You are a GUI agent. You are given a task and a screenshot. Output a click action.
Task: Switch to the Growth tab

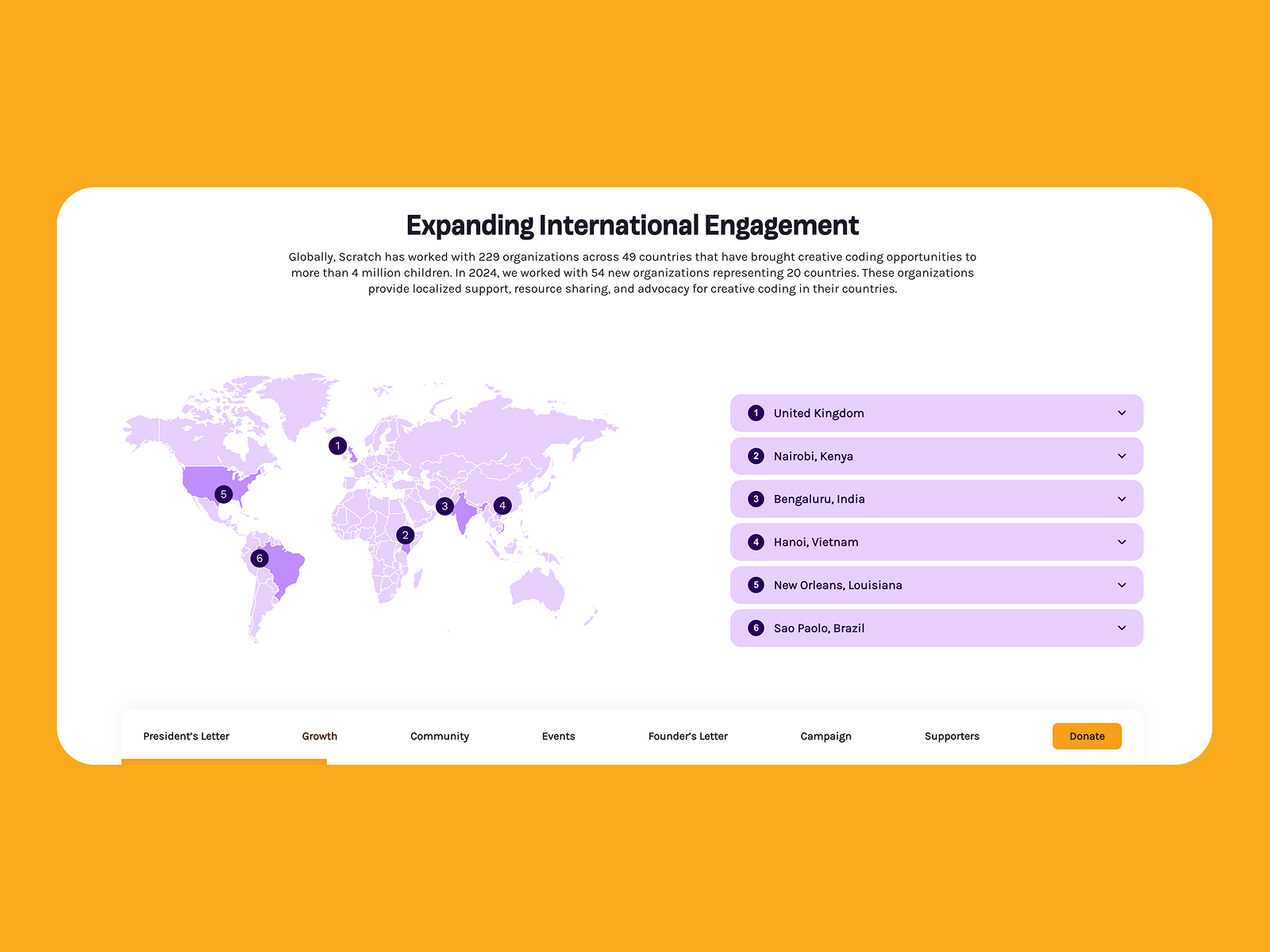coord(320,736)
